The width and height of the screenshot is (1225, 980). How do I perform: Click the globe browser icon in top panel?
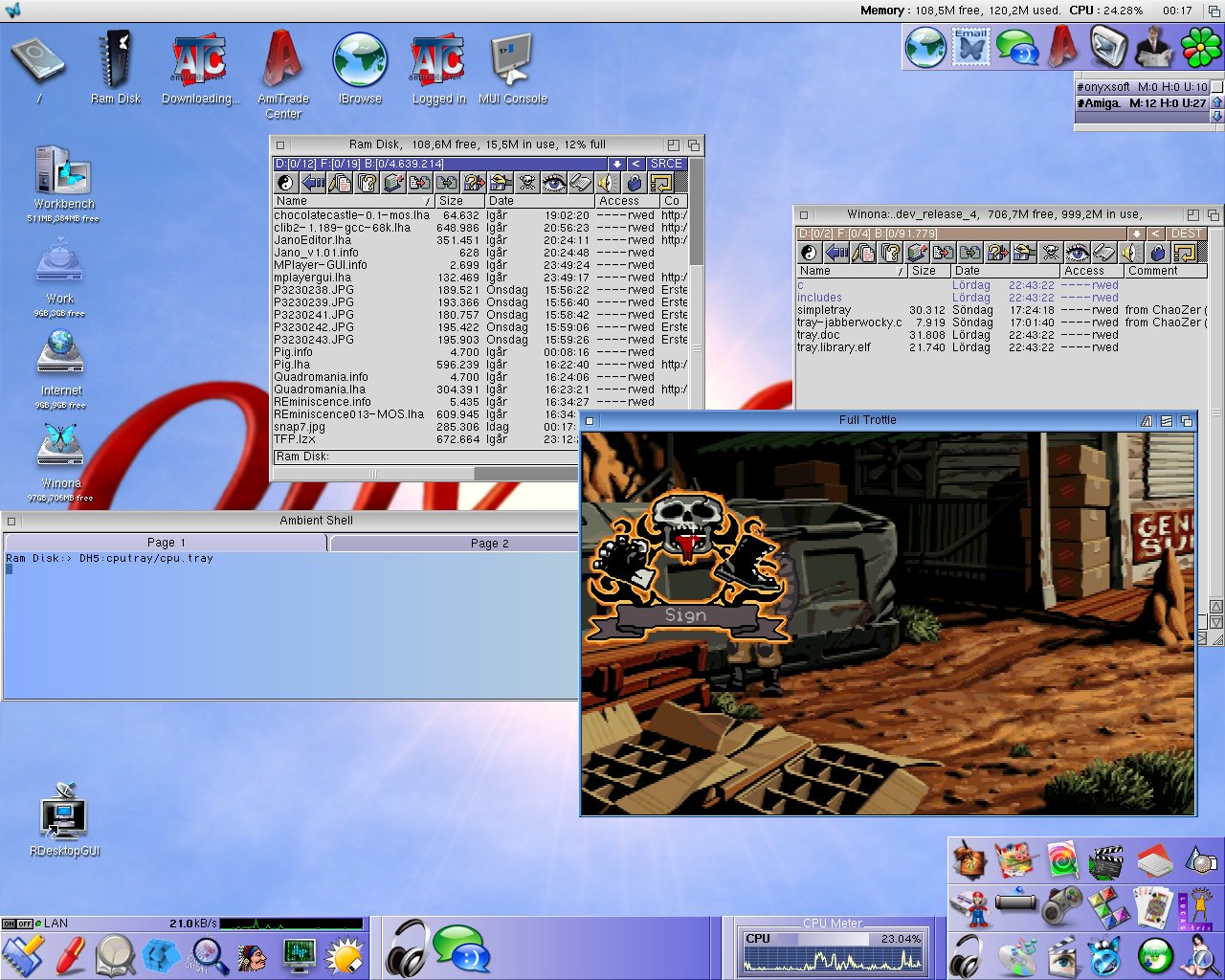[925, 47]
